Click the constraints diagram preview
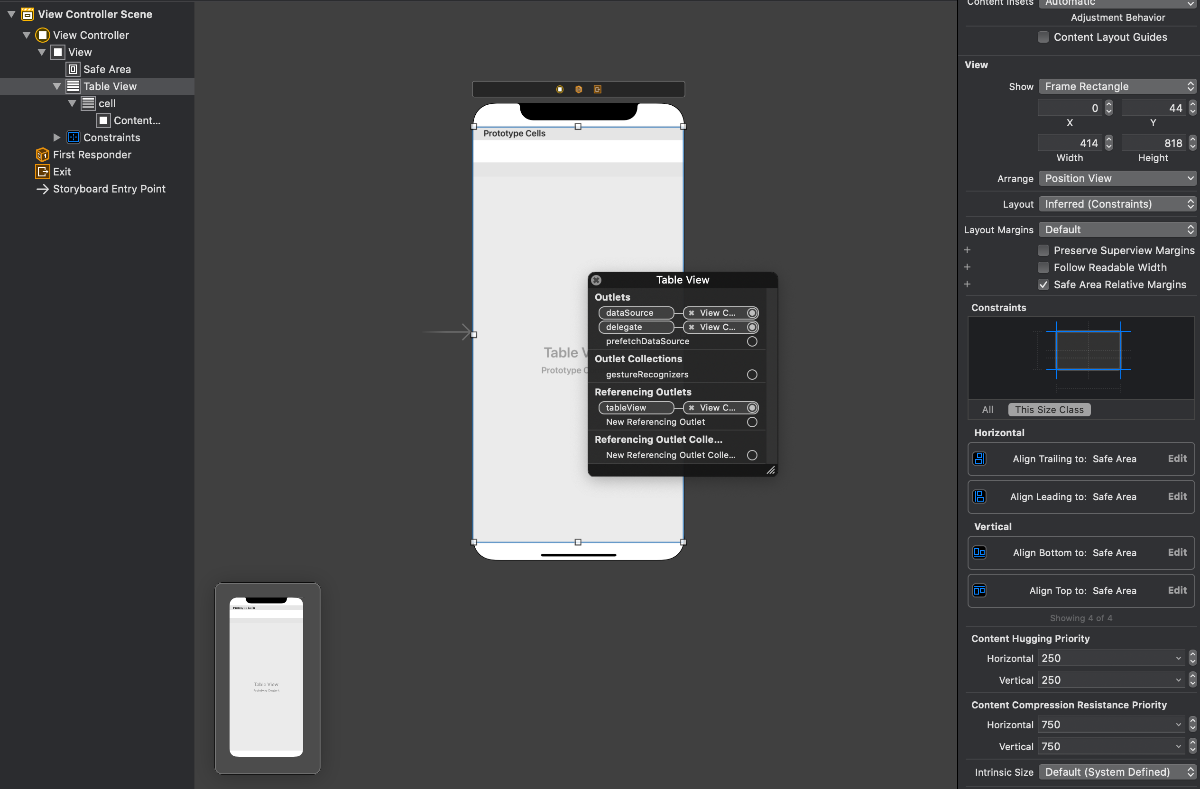1200x789 pixels. pyautogui.click(x=1081, y=359)
